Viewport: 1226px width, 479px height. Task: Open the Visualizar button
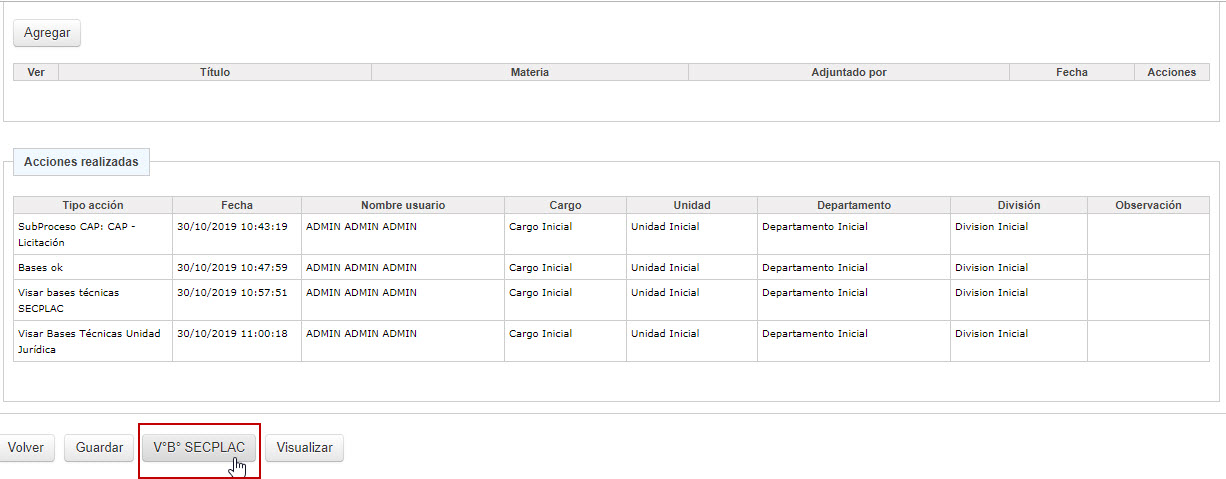[304, 448]
